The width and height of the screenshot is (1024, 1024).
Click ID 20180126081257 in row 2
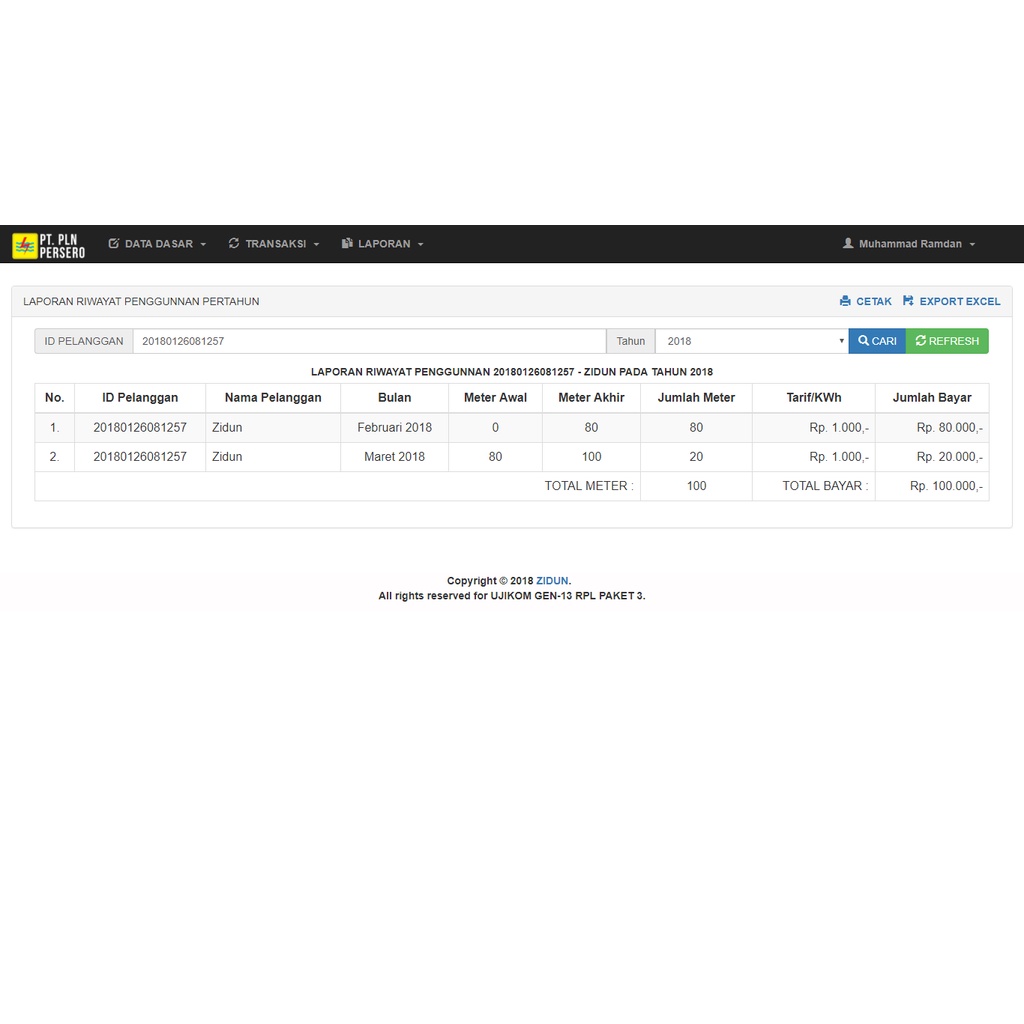(x=140, y=457)
